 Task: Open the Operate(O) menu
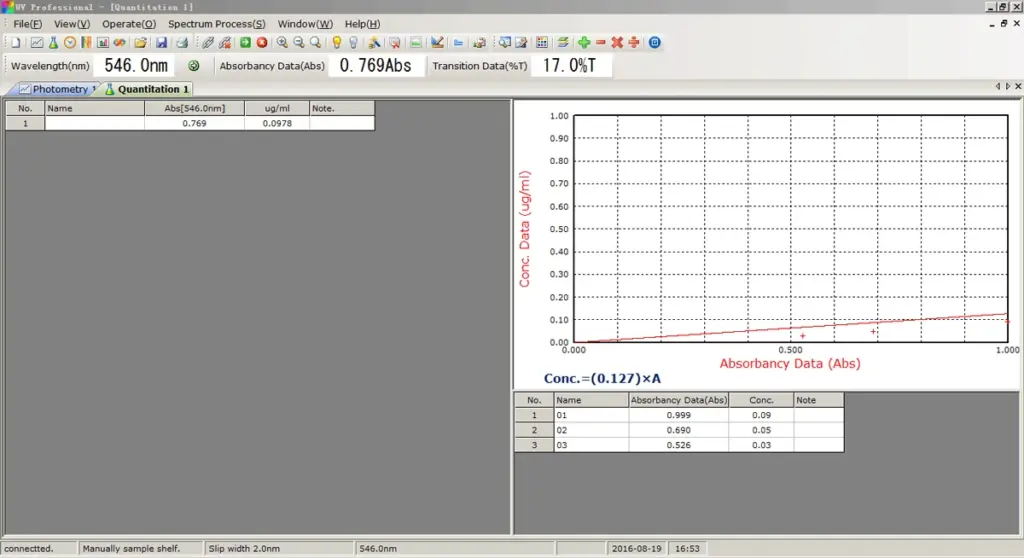click(129, 24)
